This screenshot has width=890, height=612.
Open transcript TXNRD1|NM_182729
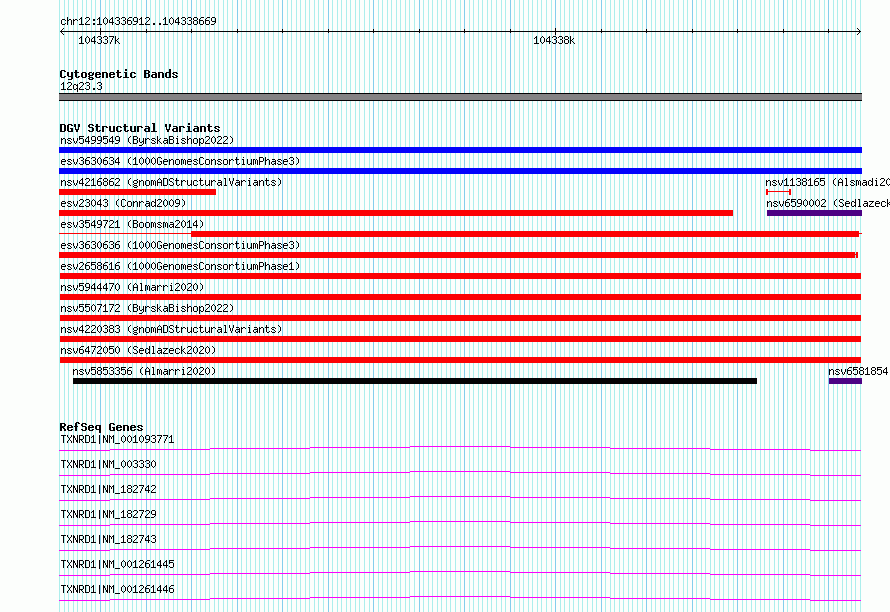pos(108,514)
